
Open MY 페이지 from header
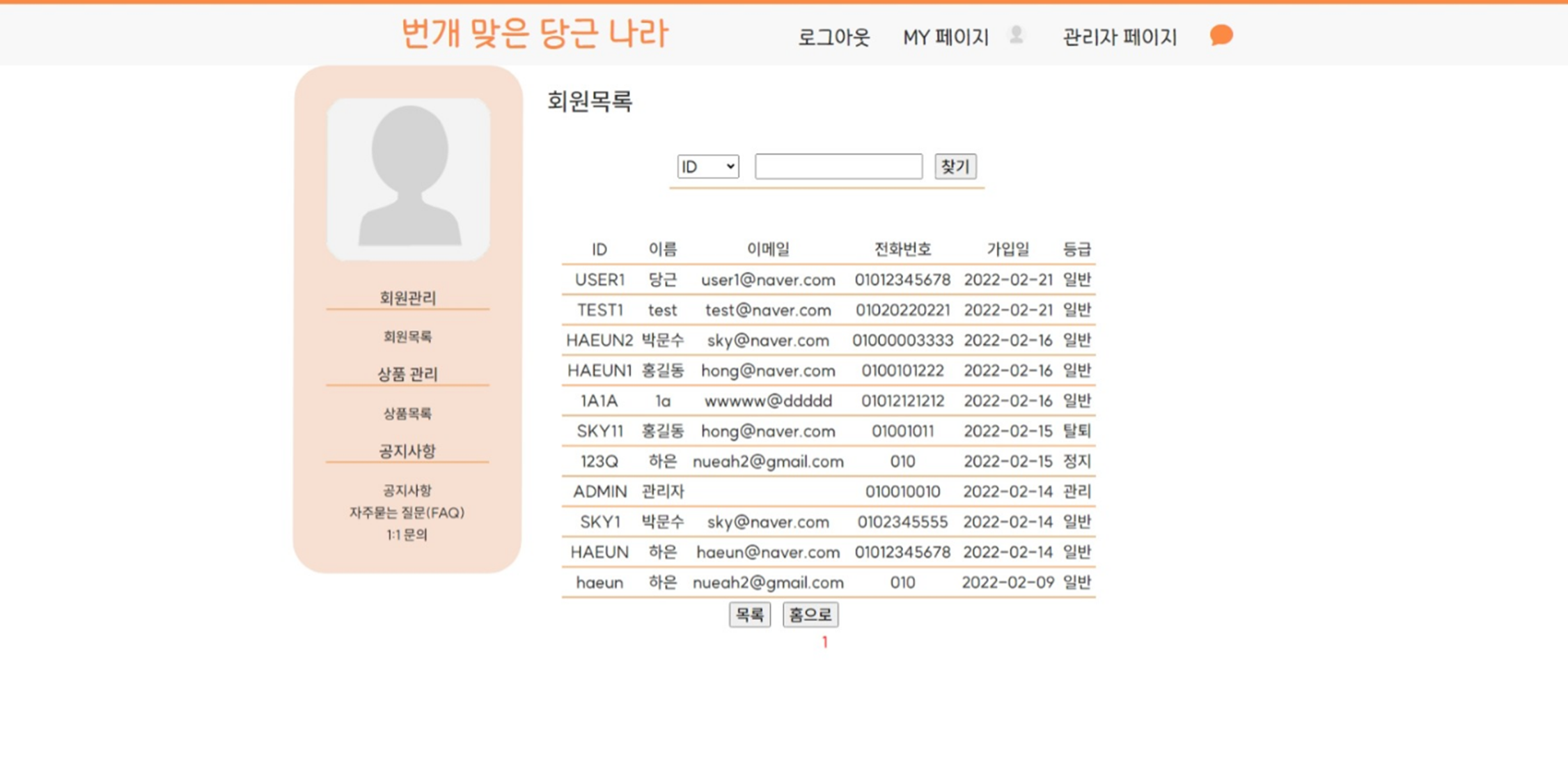tap(946, 37)
